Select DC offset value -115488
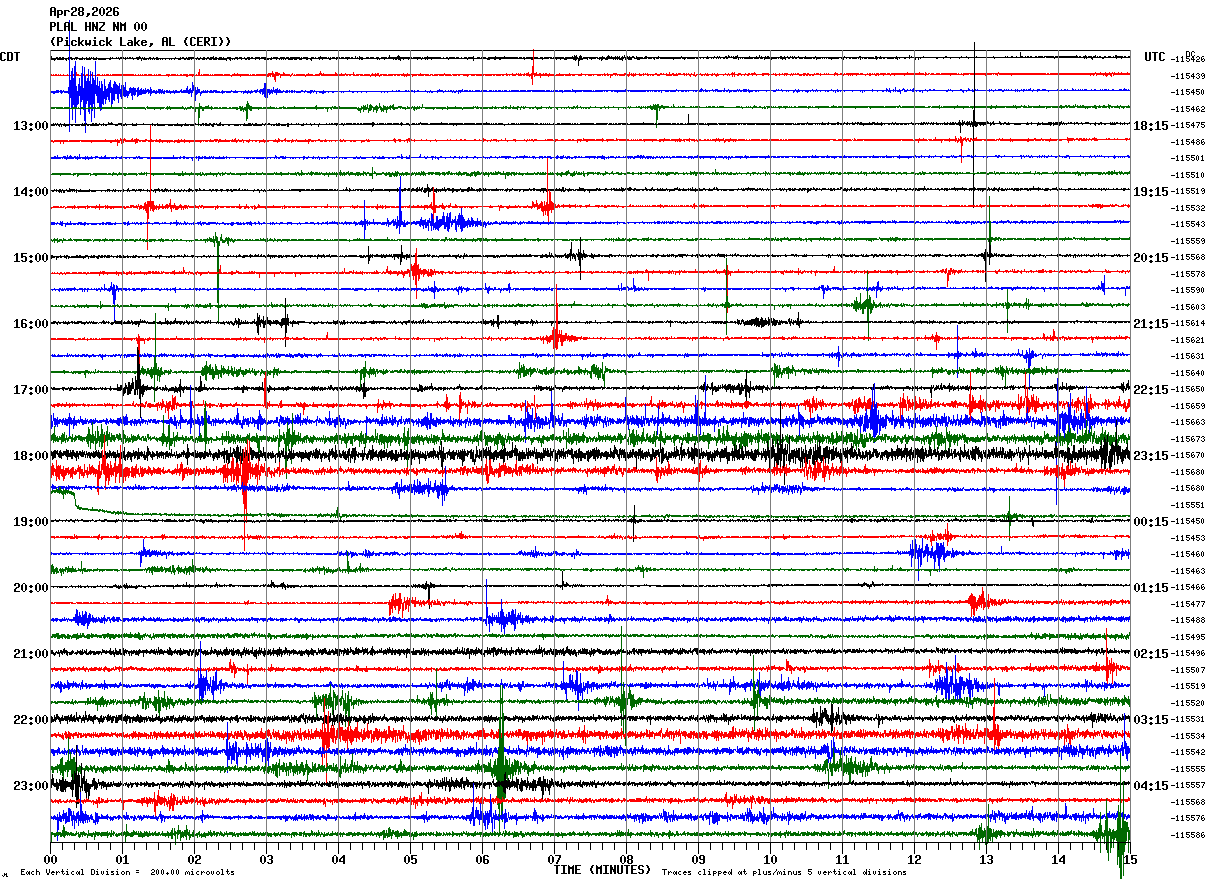Image resolution: width=1210 pixels, height=886 pixels. click(x=1188, y=620)
